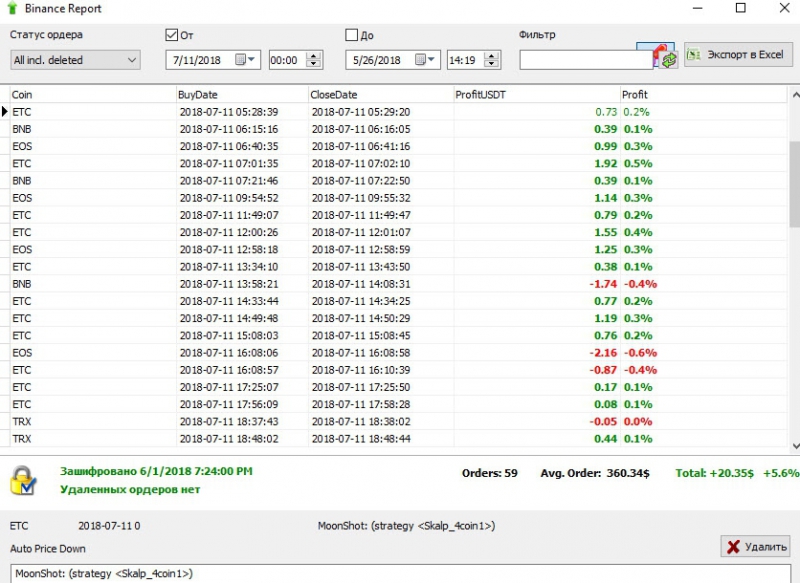The image size is (800, 583).
Task: Click the lock encryption icon
Action: 23,480
